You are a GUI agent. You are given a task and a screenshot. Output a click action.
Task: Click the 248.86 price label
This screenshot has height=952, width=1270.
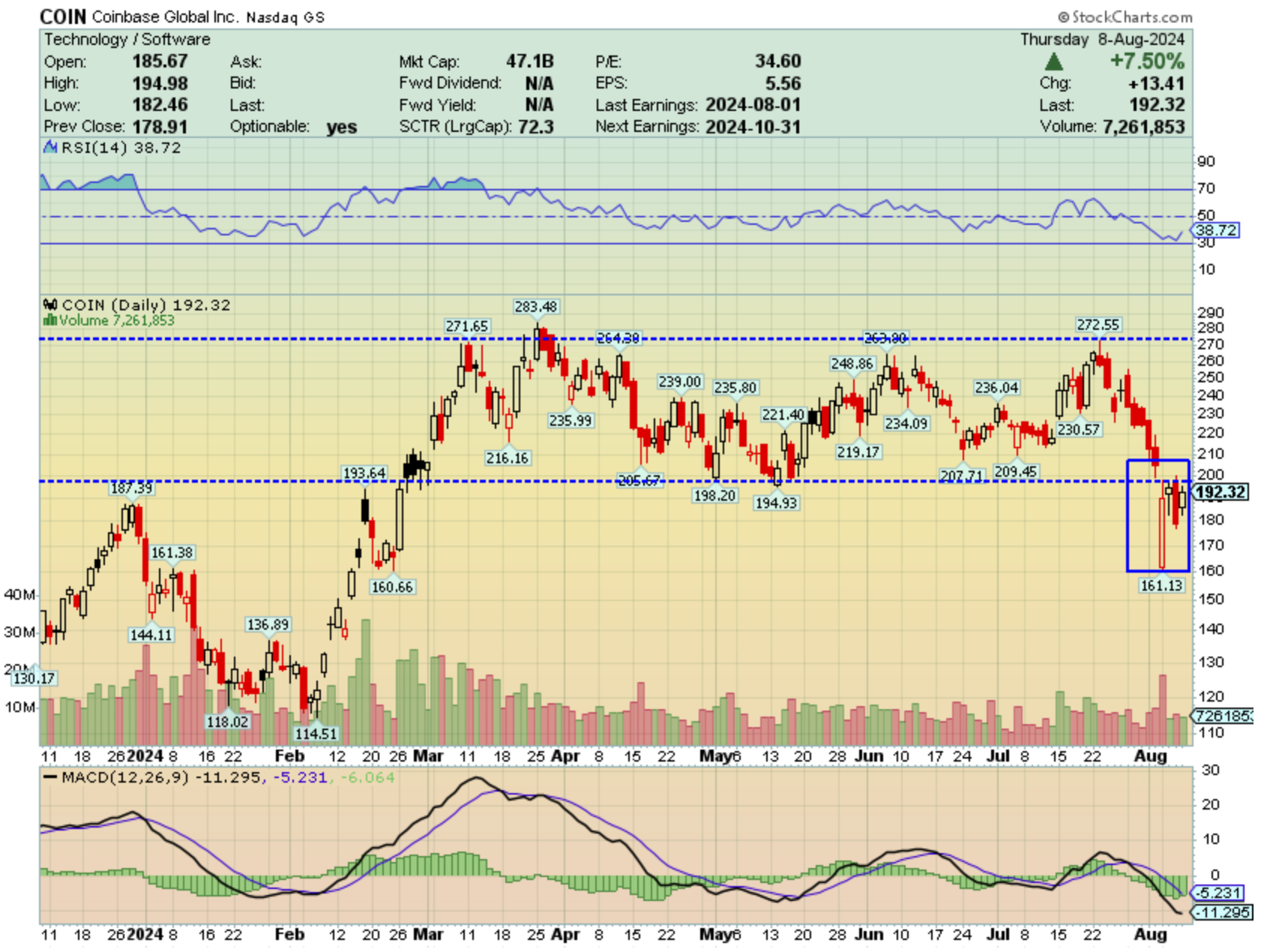[852, 364]
